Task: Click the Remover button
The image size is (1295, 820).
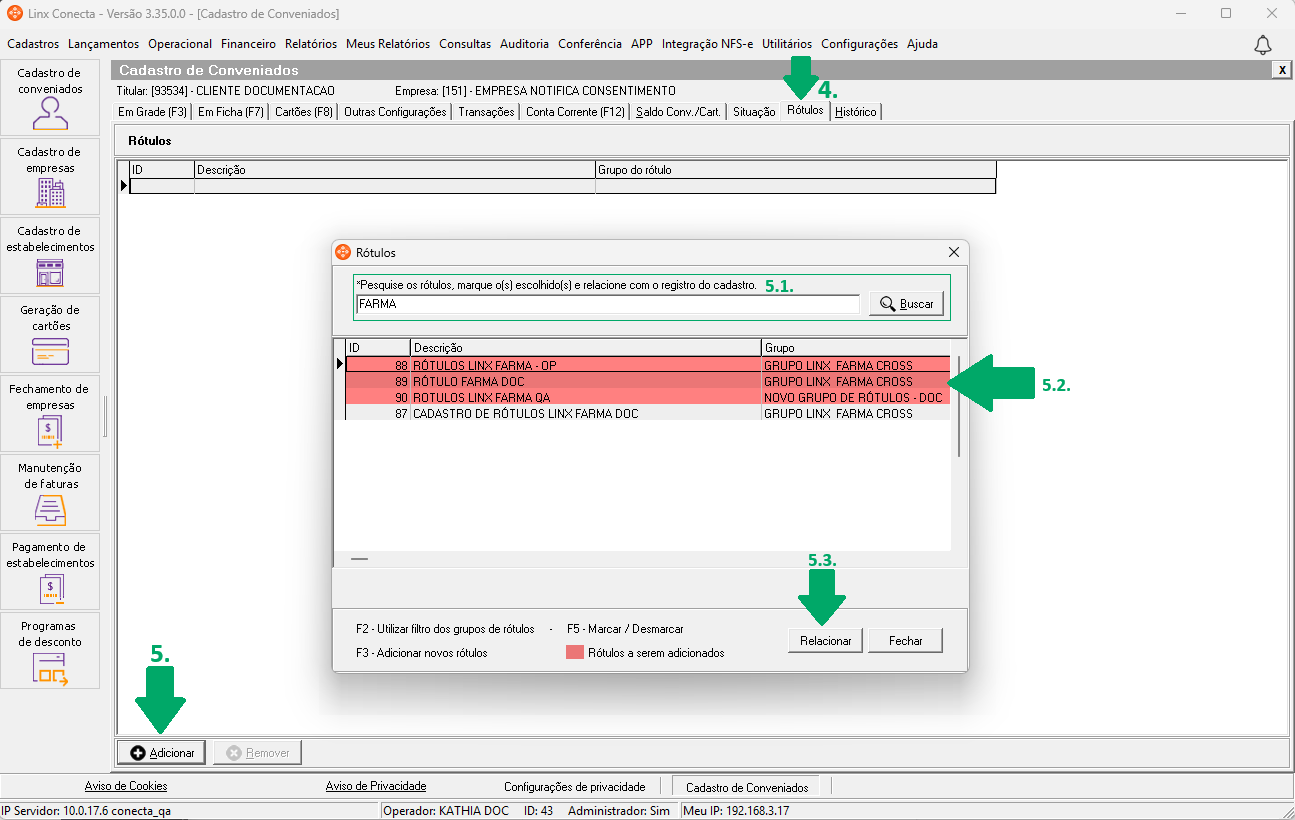Action: (258, 752)
